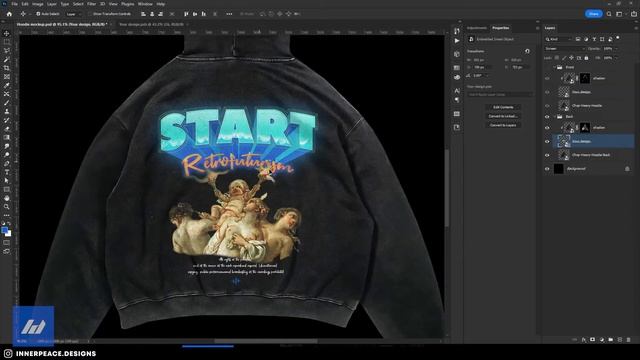Click the lock all layers padlock icon
This screenshot has height=360, width=640.
[587, 58]
